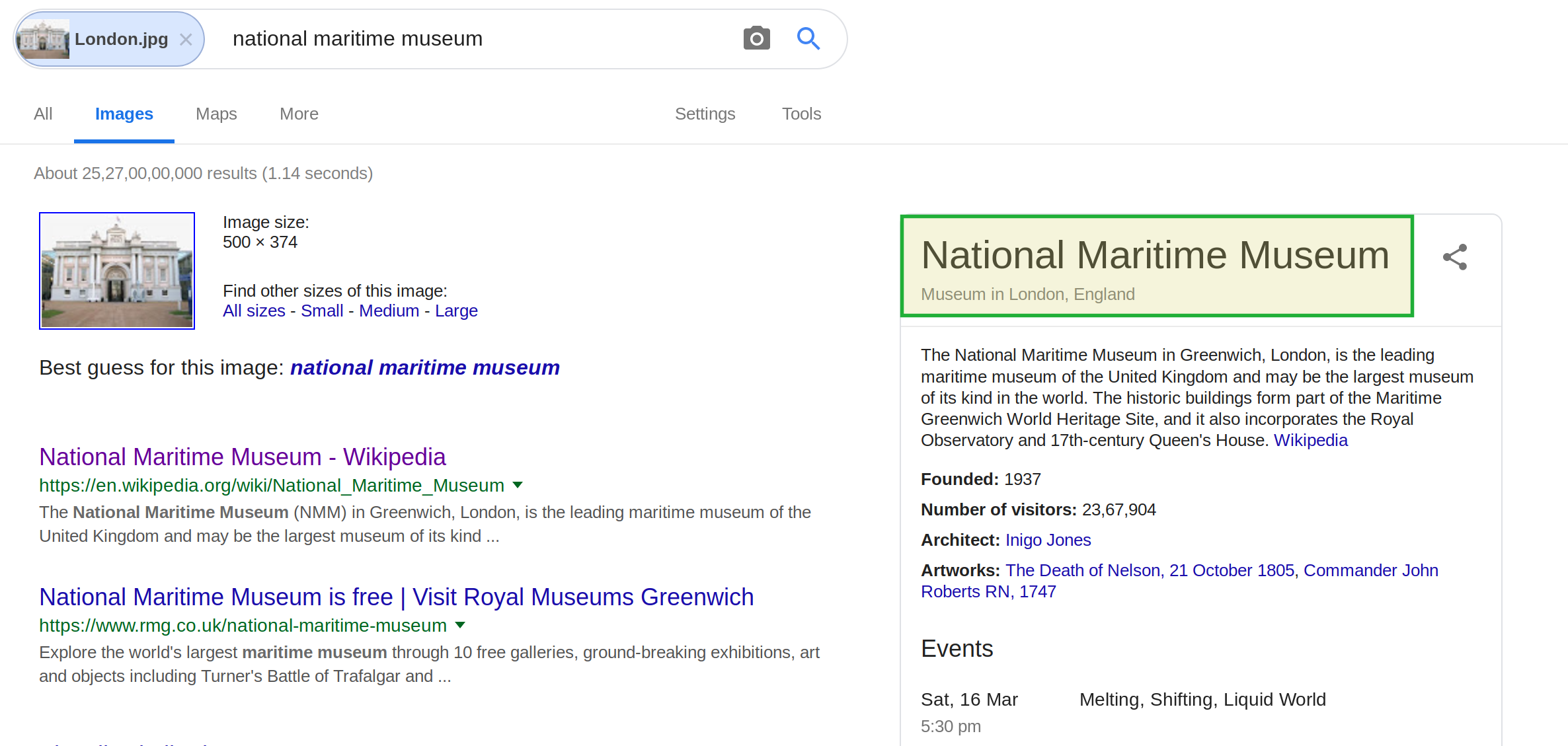The width and height of the screenshot is (1568, 746).
Task: Open National Maritime Museum - Wikipedia result
Action: [243, 457]
